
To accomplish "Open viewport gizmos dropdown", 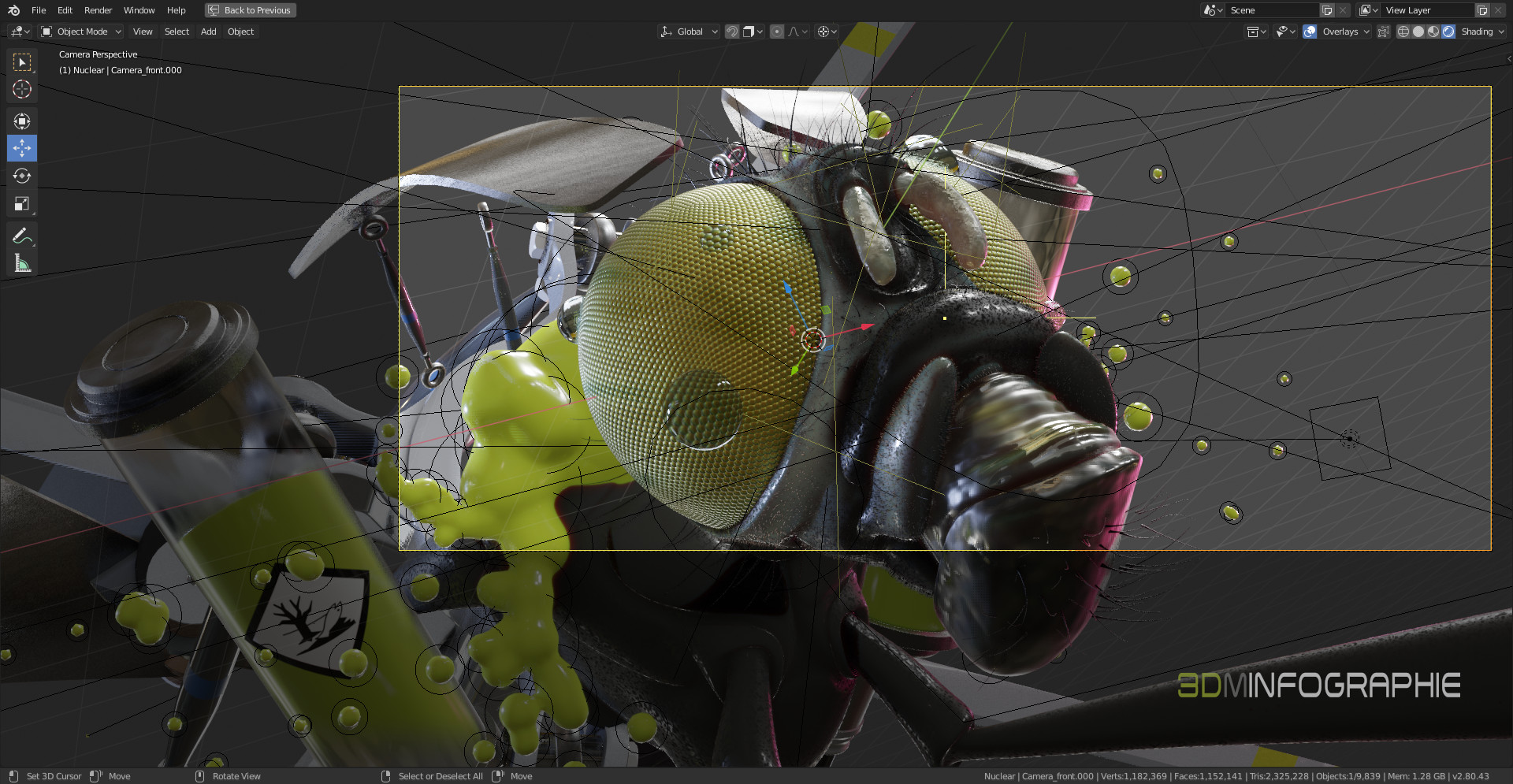I will click(1285, 32).
